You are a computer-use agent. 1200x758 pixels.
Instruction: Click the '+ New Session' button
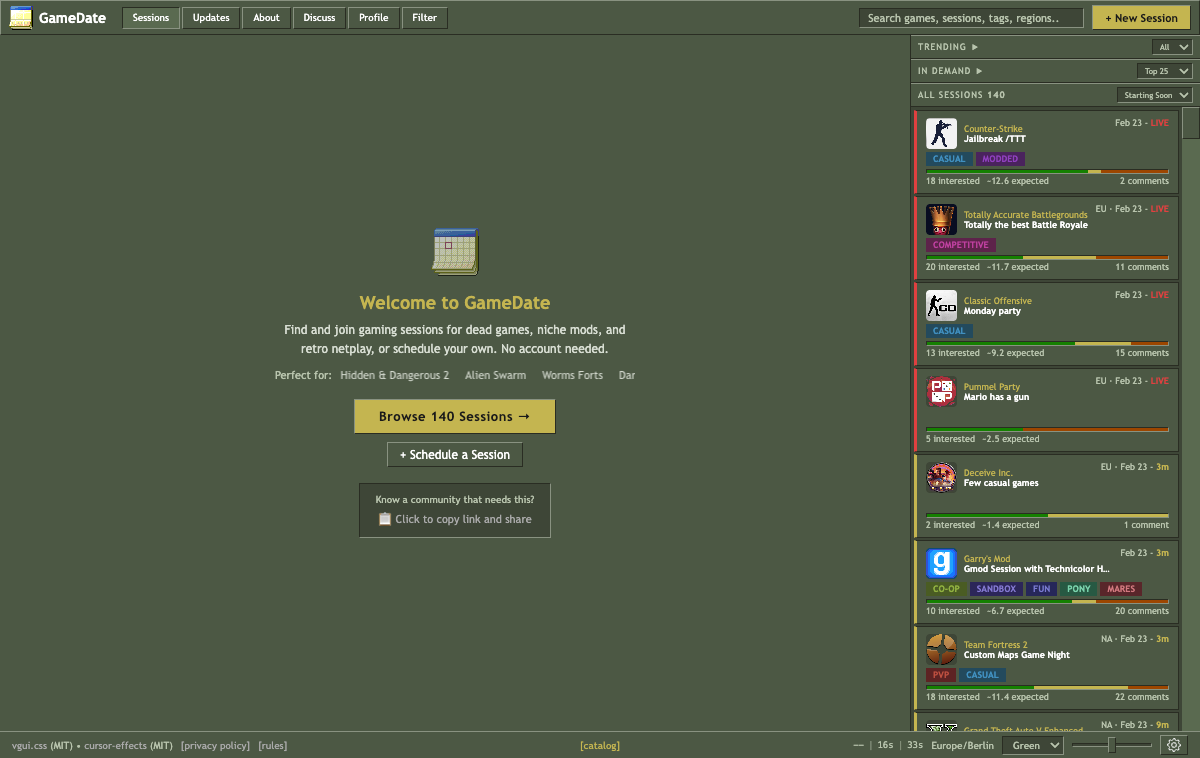point(1141,18)
